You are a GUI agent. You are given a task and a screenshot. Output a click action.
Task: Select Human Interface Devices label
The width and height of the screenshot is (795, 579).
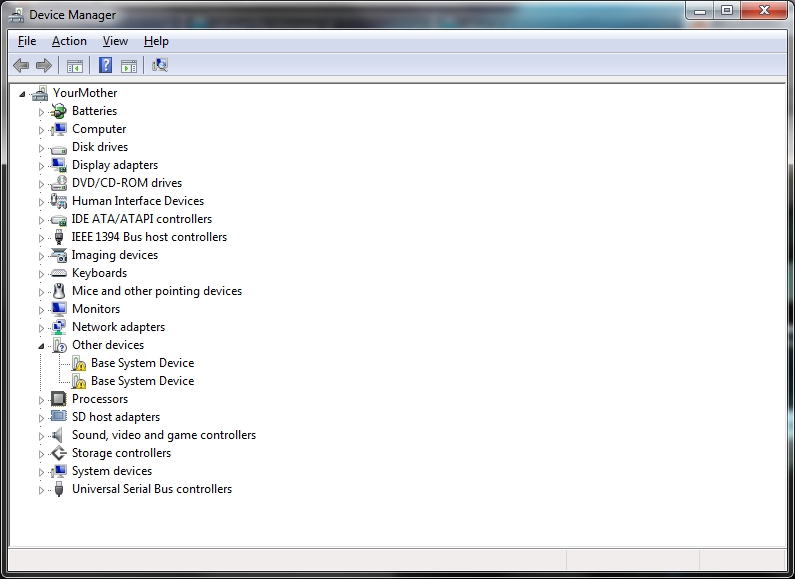coord(138,201)
